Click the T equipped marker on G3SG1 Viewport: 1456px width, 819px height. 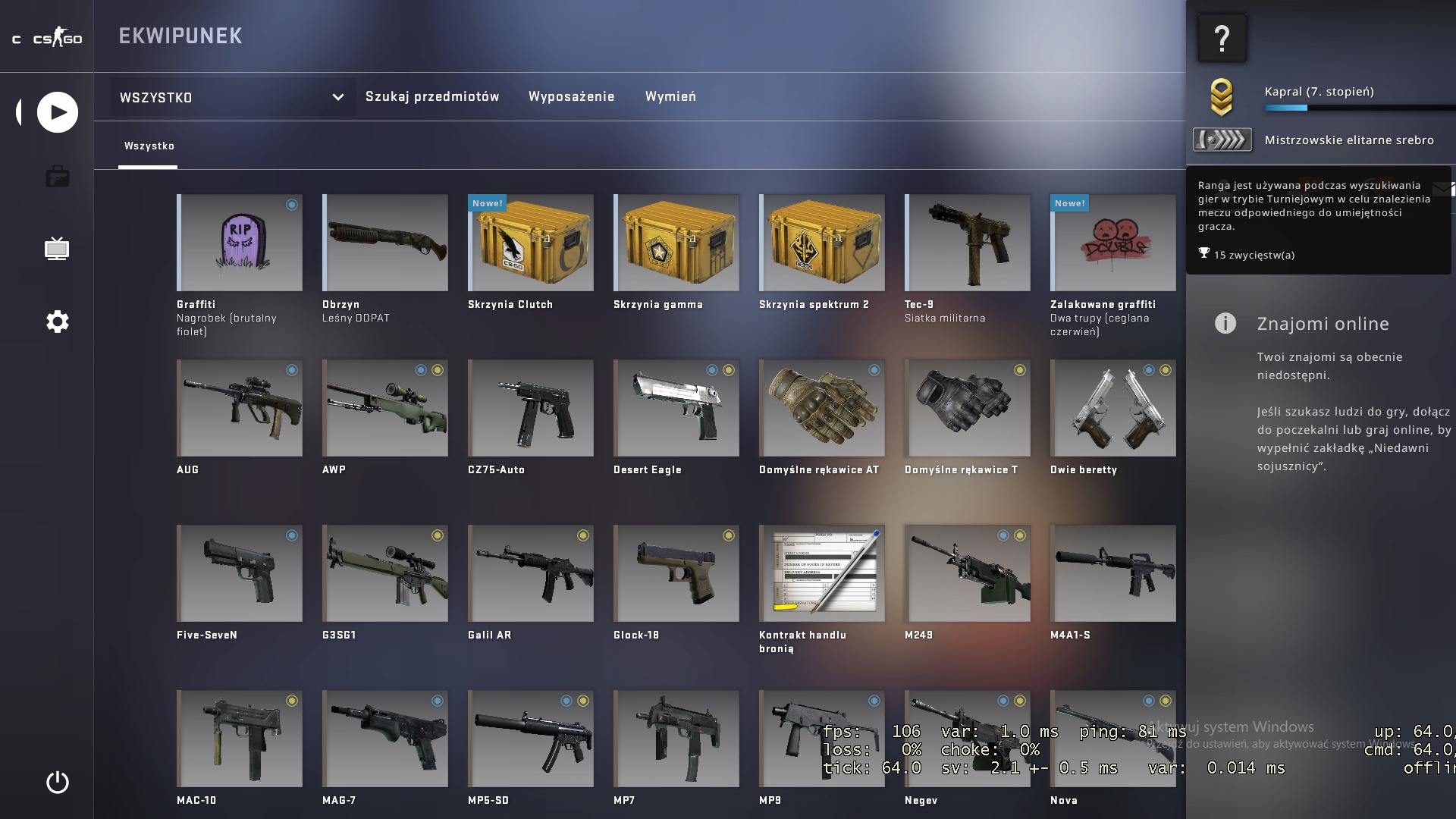tap(438, 535)
